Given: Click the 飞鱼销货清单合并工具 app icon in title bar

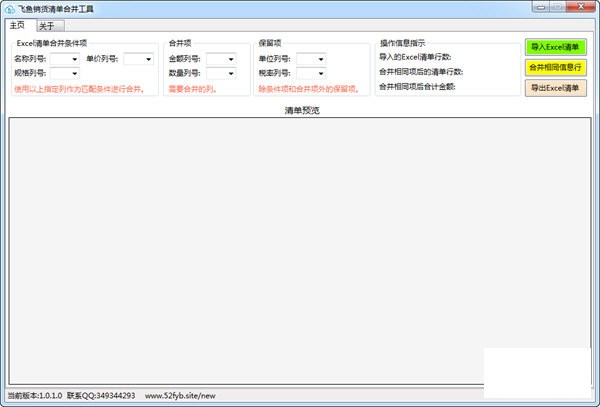Looking at the screenshot, I should [9, 8].
